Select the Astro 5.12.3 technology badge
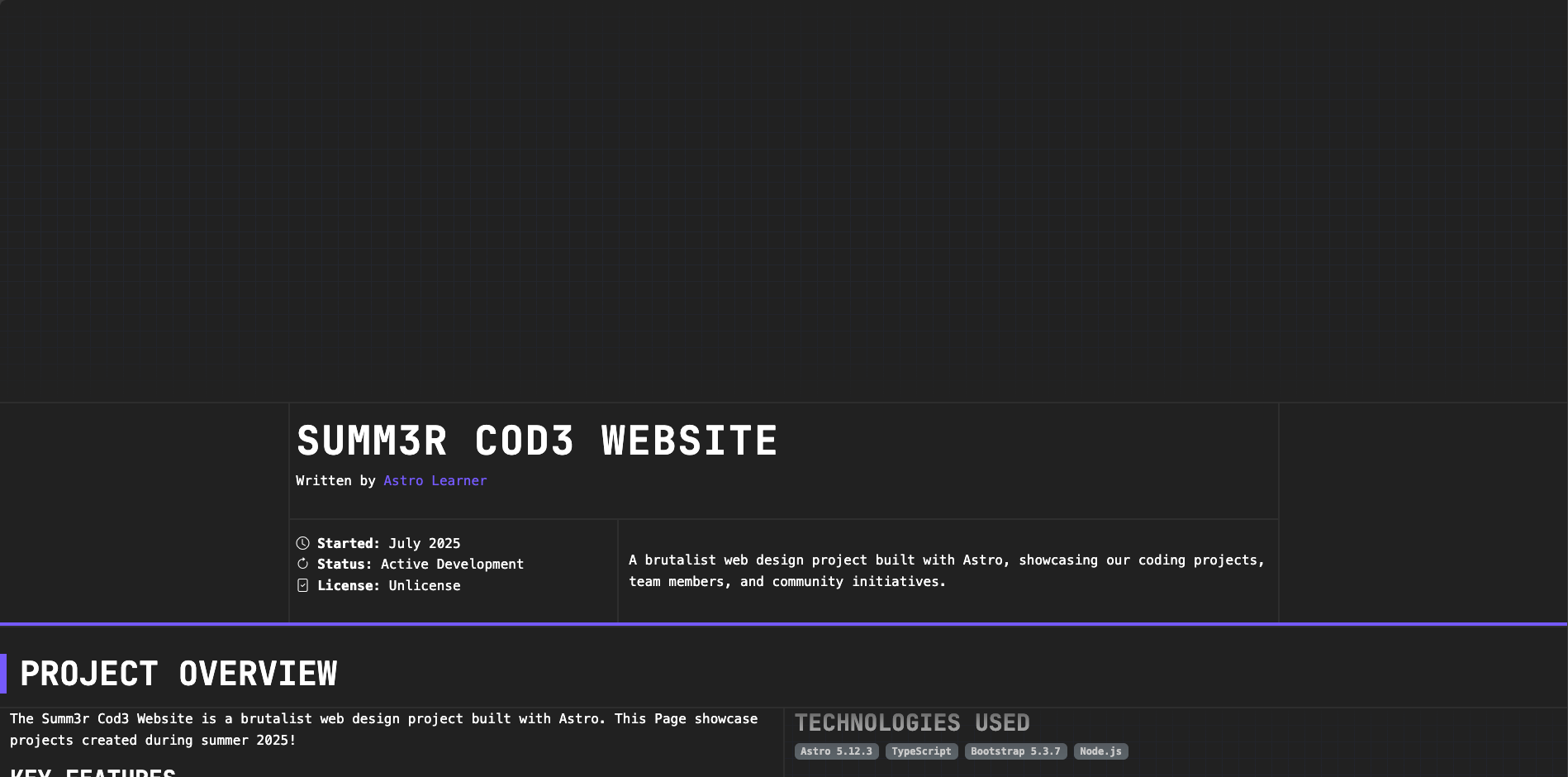Image resolution: width=1568 pixels, height=777 pixels. 836,751
